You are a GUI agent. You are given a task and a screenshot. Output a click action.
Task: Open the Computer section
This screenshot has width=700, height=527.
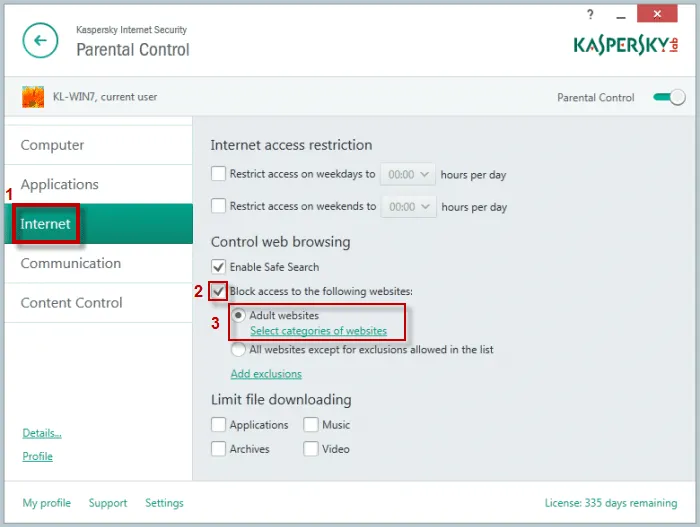click(99, 145)
